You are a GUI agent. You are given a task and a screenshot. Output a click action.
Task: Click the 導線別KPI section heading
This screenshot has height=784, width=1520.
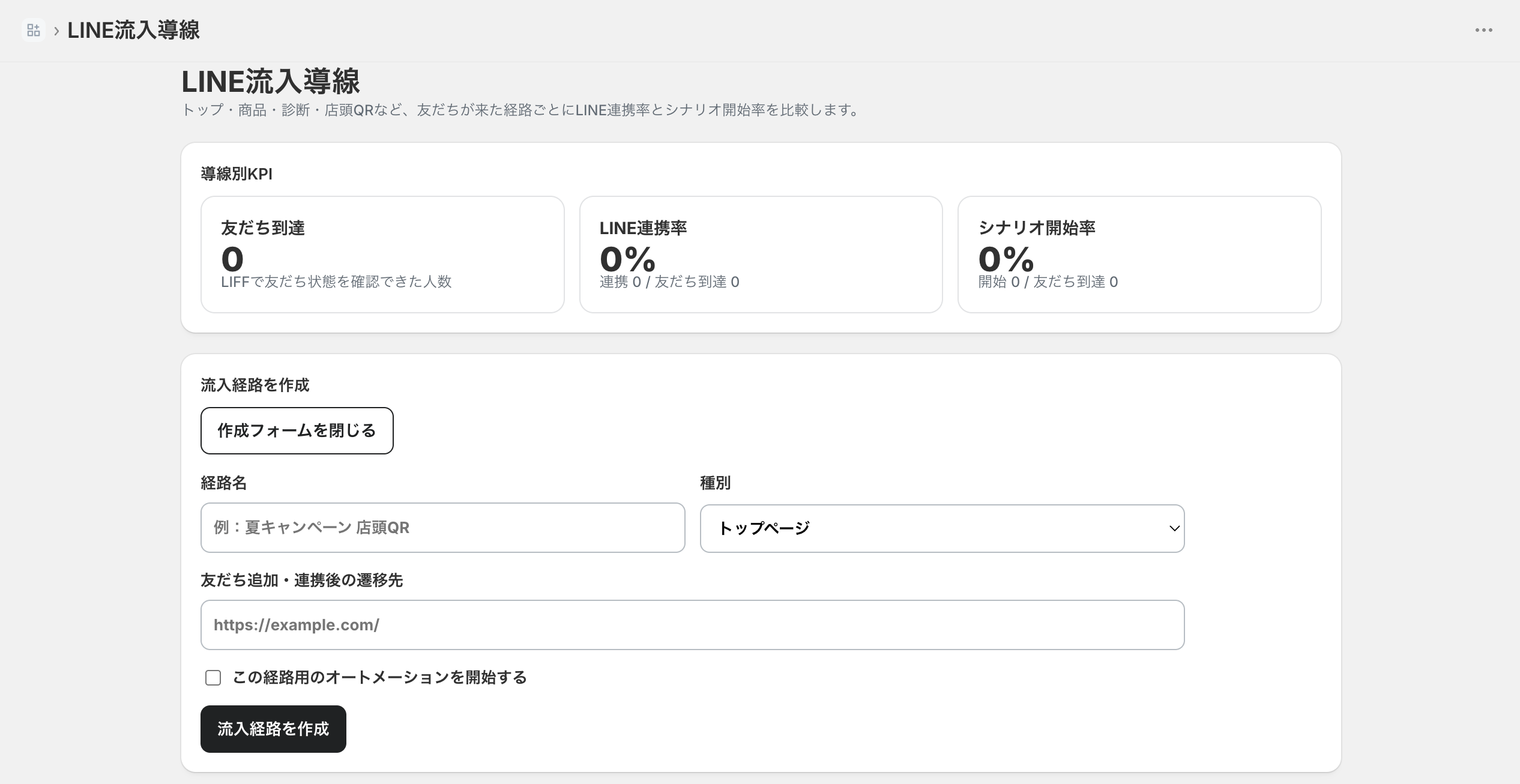237,174
